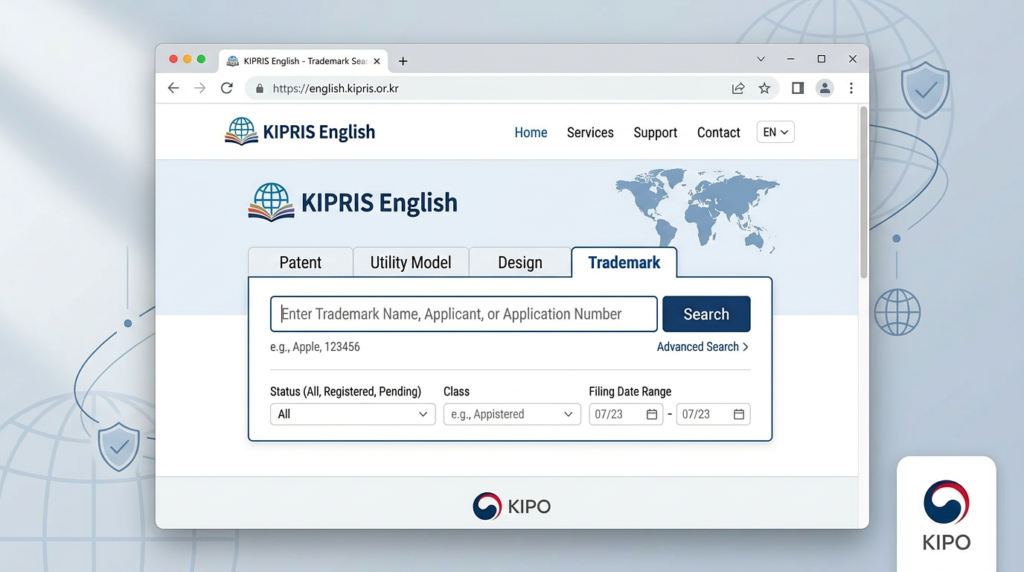Open the Services nav item
Viewport: 1024px width, 572px height.
pyautogui.click(x=590, y=133)
